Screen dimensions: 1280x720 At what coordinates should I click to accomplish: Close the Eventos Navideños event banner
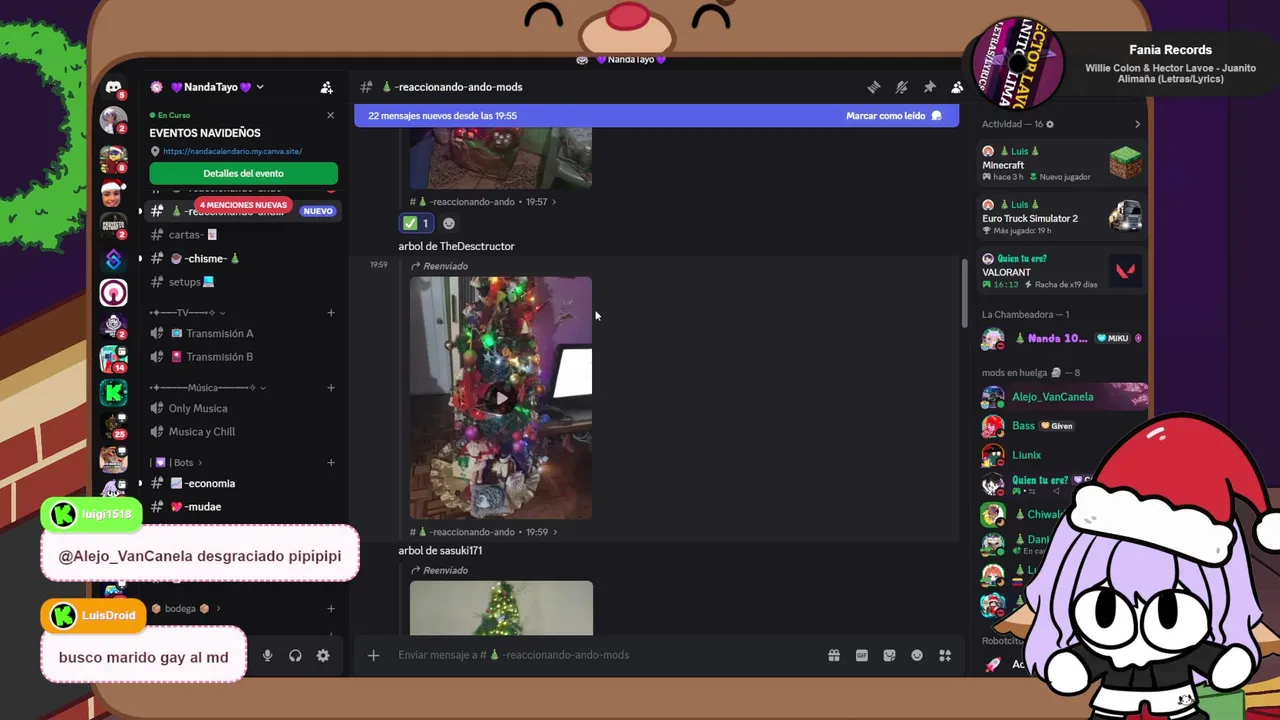click(x=330, y=115)
